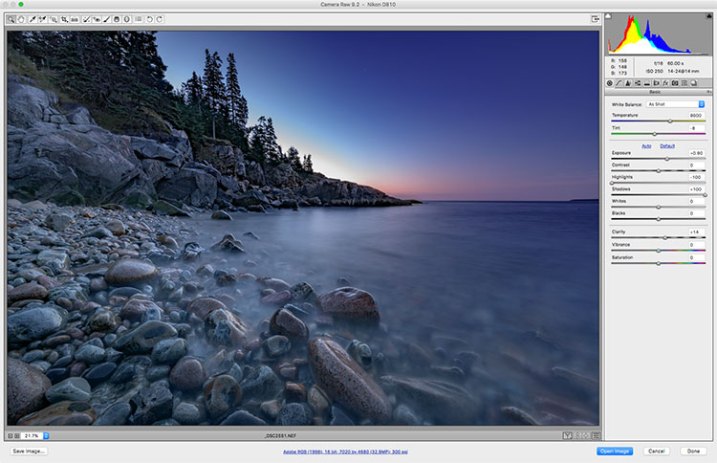Screen dimensions: 717x463
Task: Select the Hand tool
Action: click(x=21, y=19)
